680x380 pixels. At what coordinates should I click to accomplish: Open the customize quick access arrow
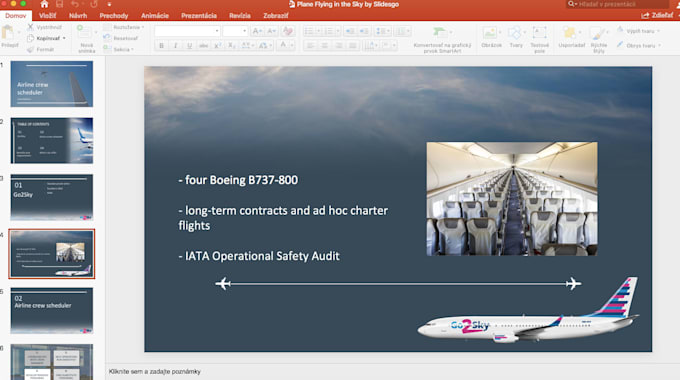[x=109, y=4]
